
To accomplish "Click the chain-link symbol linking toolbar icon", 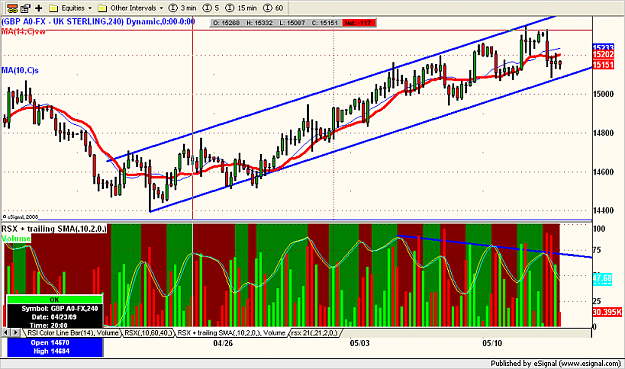I will tap(12, 8).
